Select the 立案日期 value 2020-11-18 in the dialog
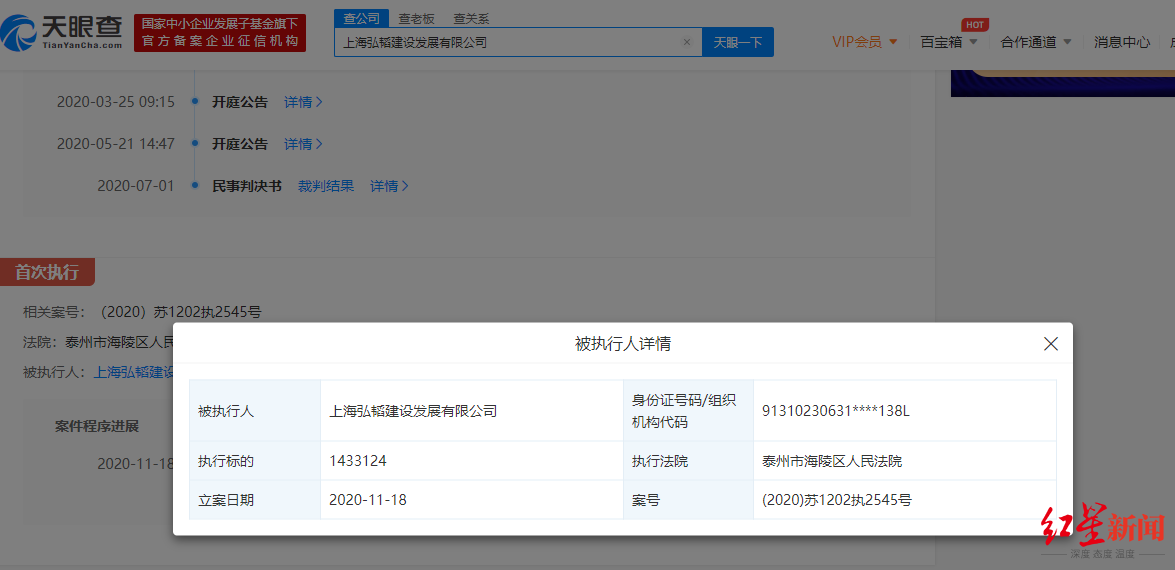This screenshot has width=1175, height=570. (368, 500)
